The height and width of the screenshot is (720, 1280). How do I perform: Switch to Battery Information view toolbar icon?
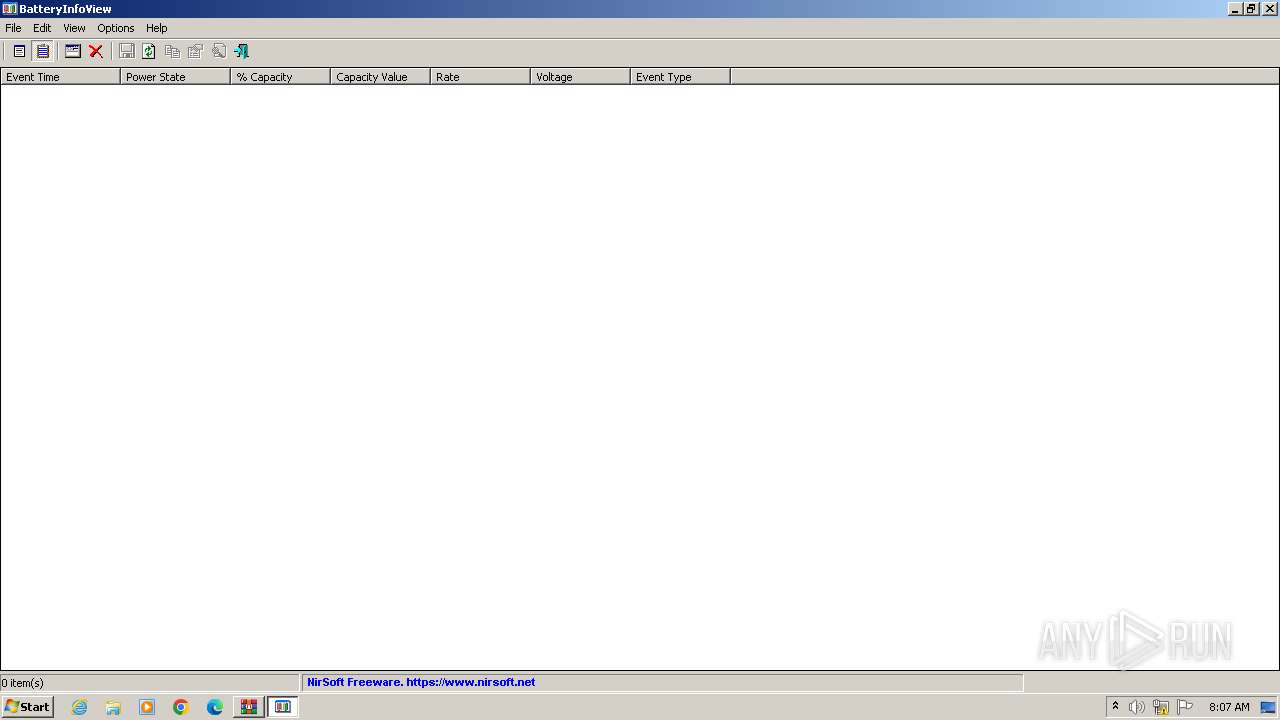click(x=19, y=51)
